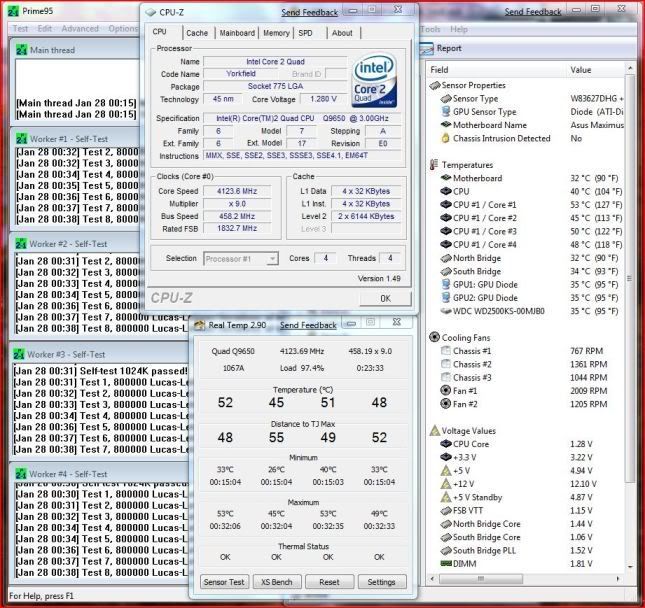Click the Temperatures section icon

434,165
